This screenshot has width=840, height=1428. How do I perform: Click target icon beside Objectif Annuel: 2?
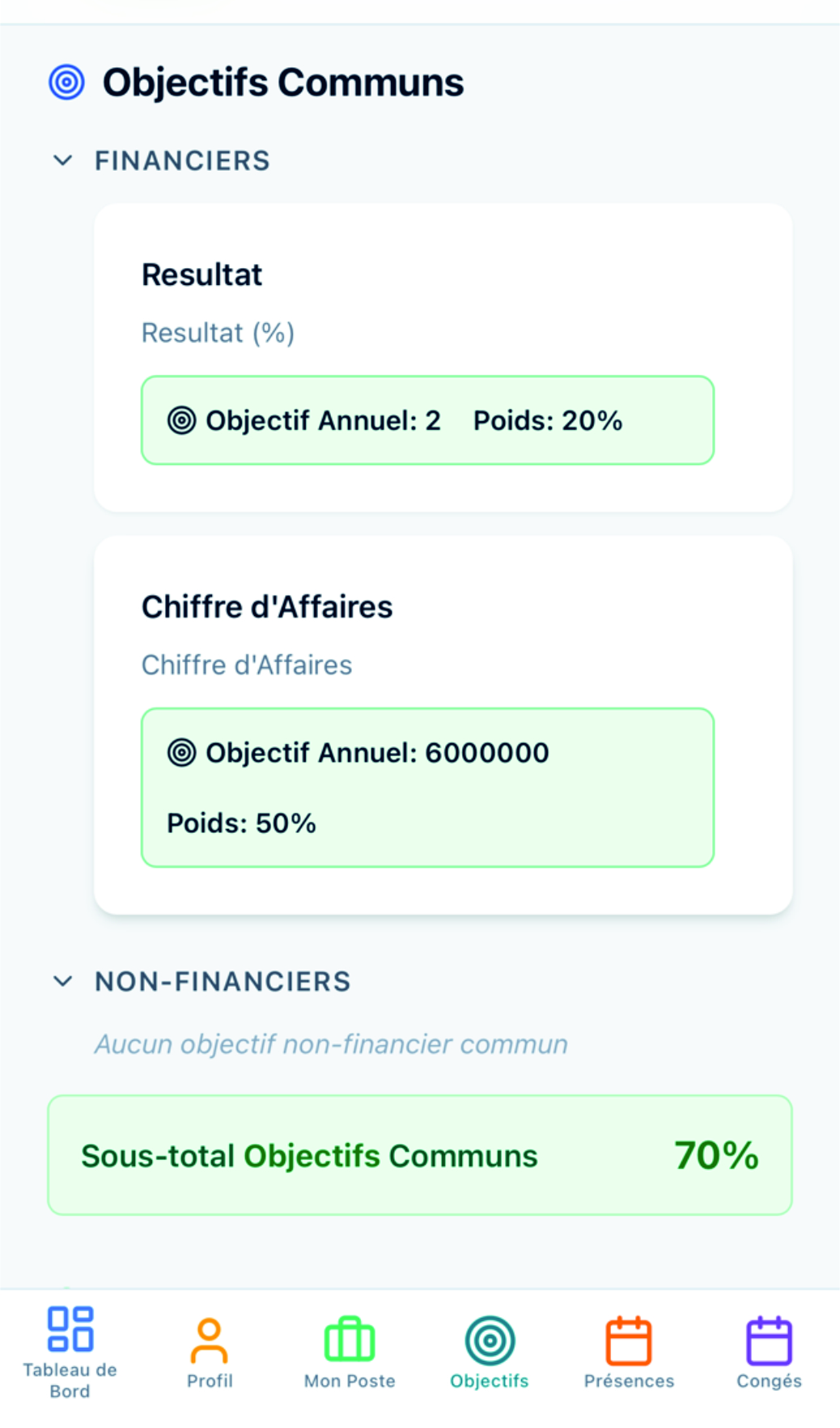click(182, 420)
